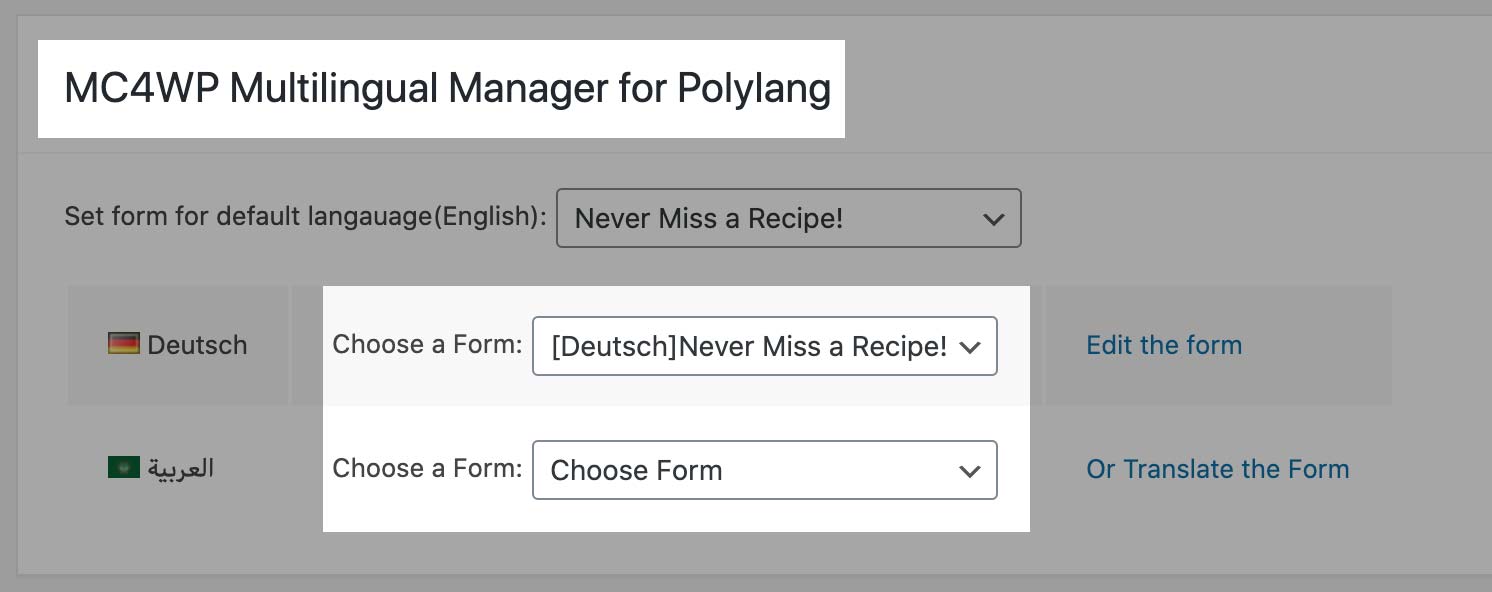Screen dimensions: 1492x592
Task: Select [Deutsch]Never Miss a Recipe! form value
Action: pos(745,345)
